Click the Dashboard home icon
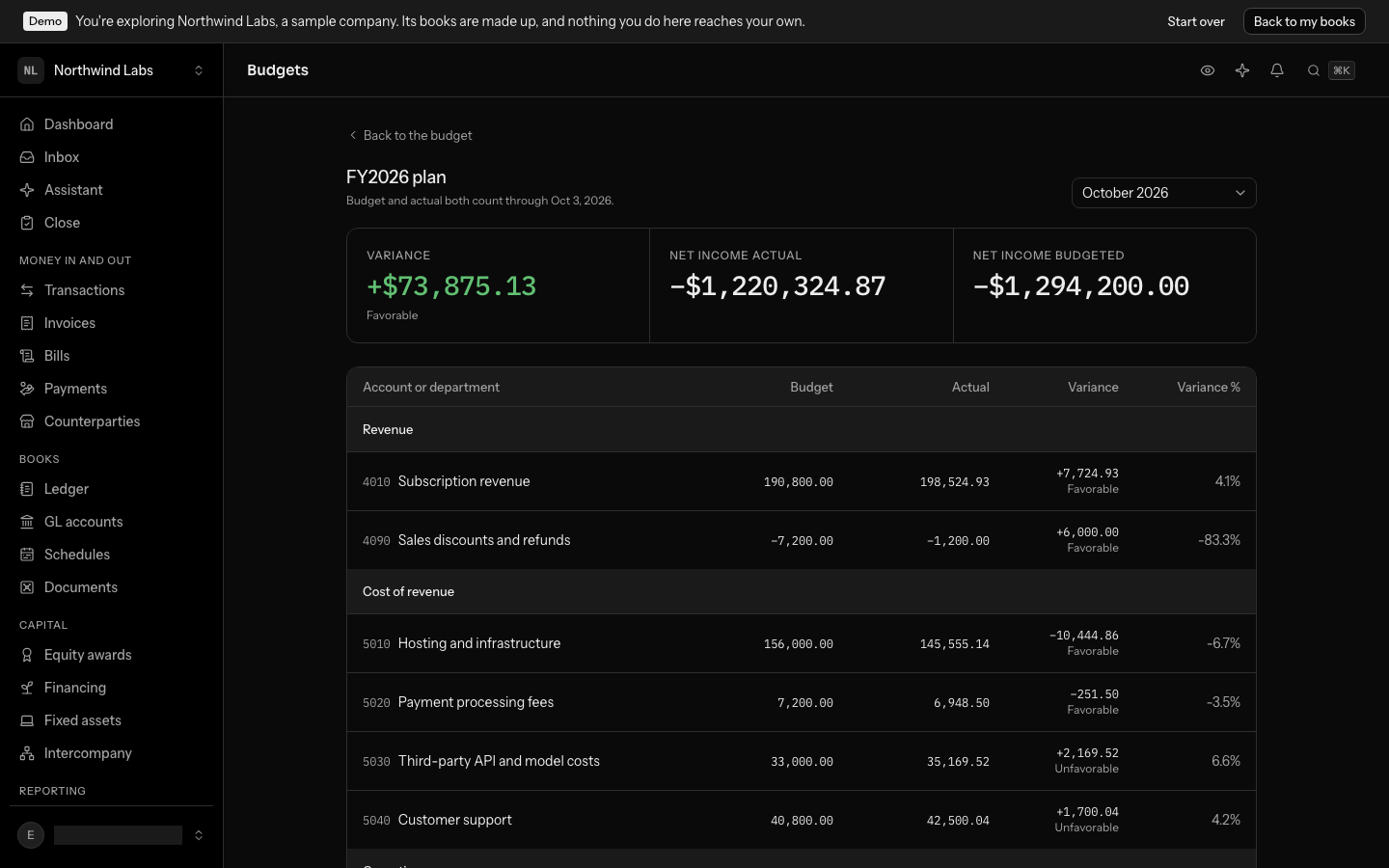Screen dimensions: 1389x868 (27, 124)
